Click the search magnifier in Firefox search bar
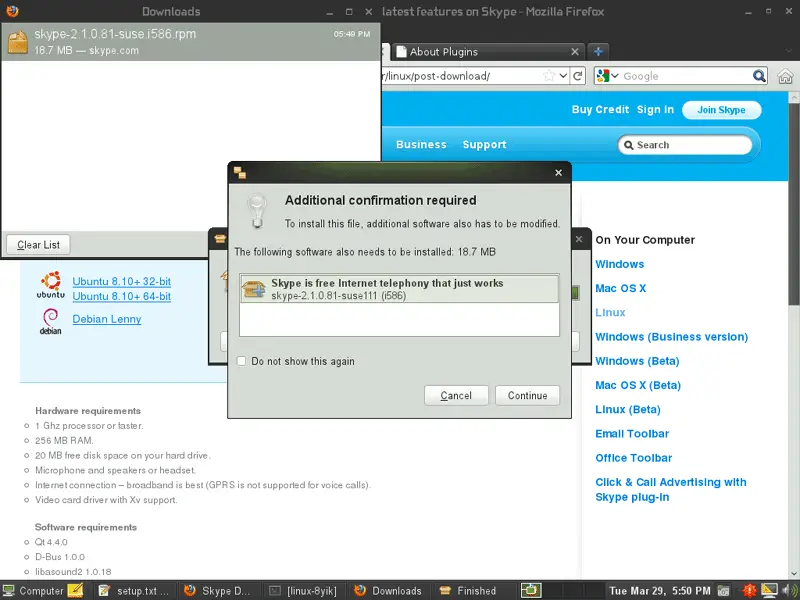The width and height of the screenshot is (800, 600). coord(759,76)
